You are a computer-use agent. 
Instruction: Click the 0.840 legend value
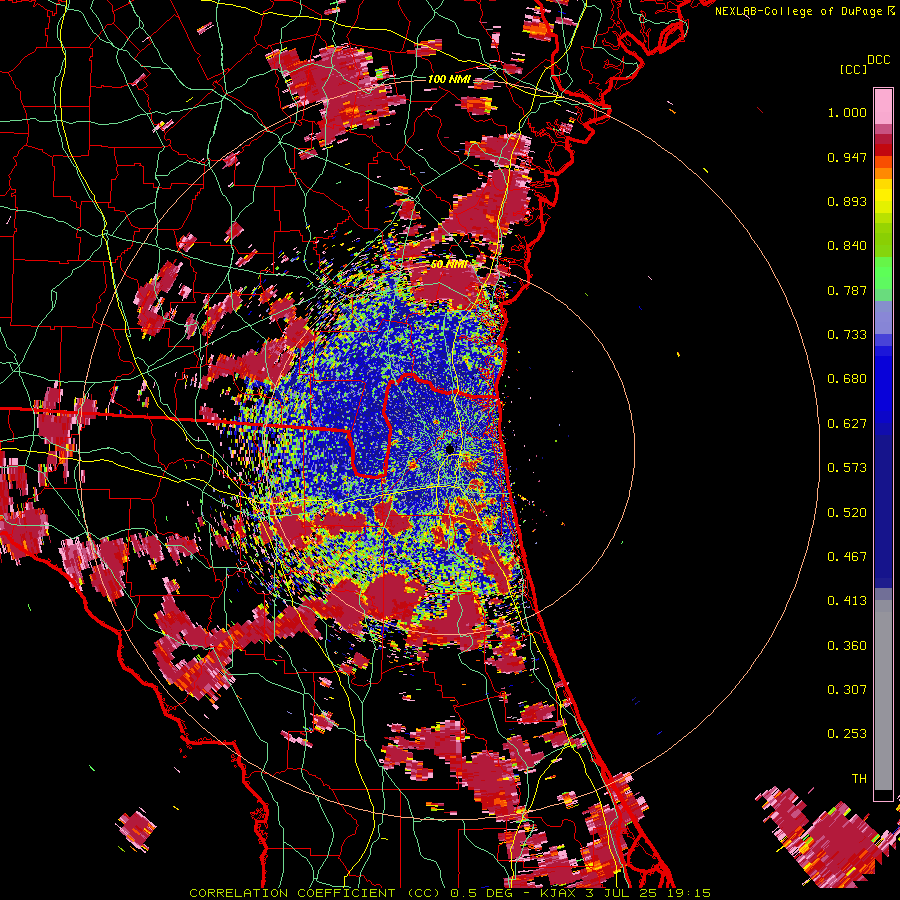pyautogui.click(x=847, y=246)
